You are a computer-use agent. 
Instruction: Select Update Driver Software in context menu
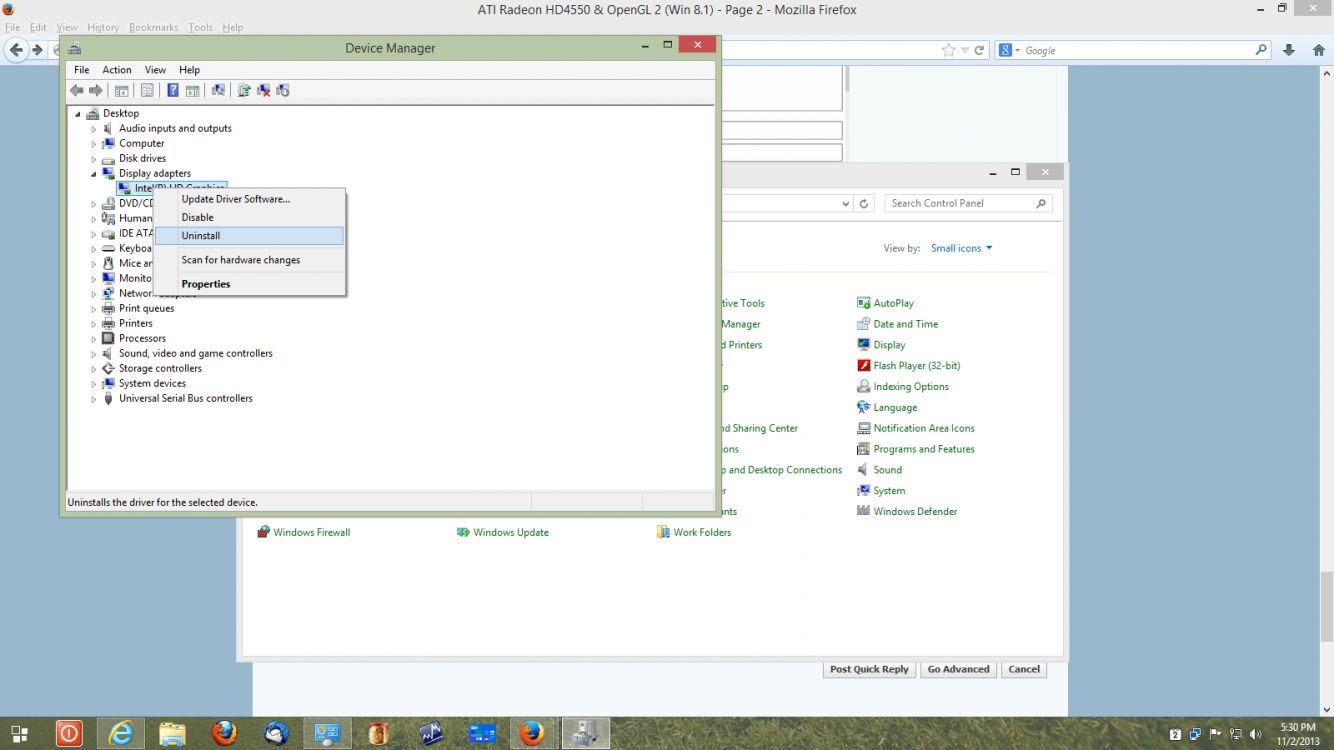(236, 199)
